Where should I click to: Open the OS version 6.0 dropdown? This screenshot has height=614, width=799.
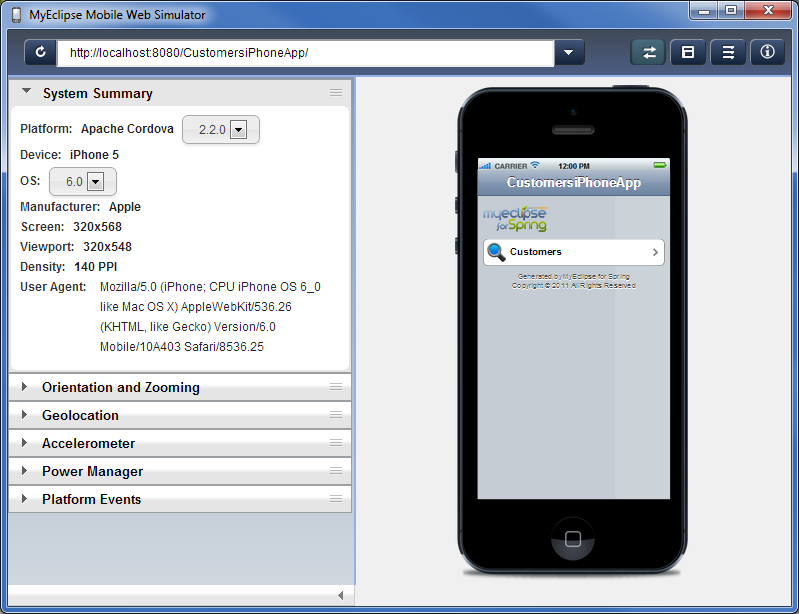coord(83,181)
